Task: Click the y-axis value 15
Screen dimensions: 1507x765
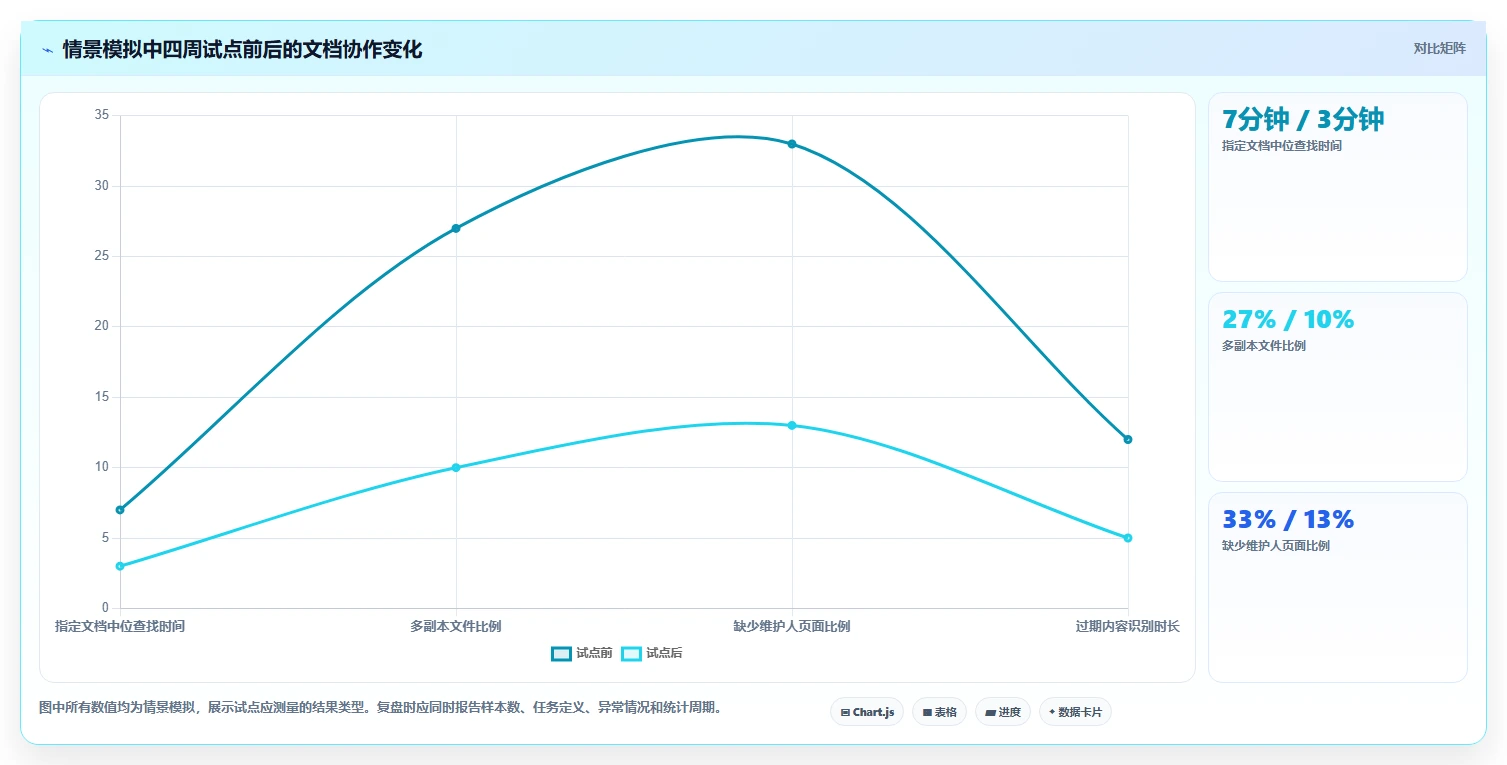Action: click(101, 397)
